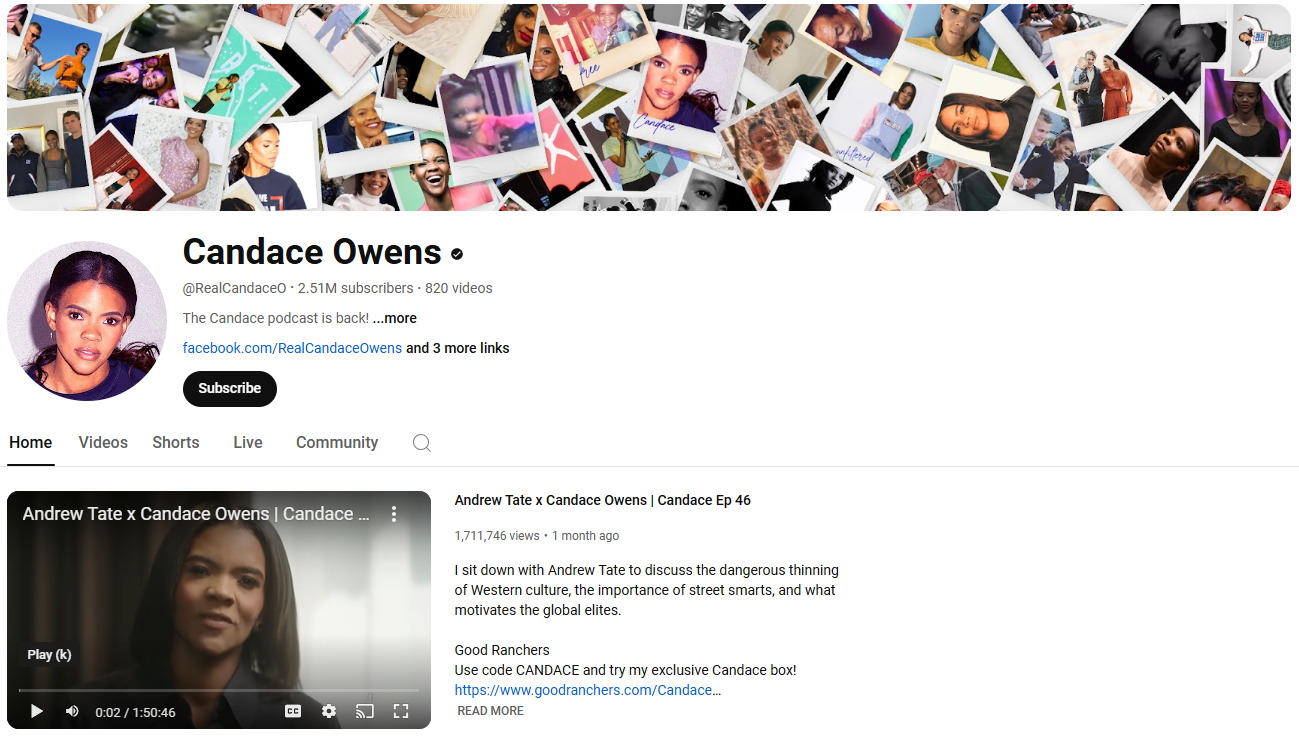Click the Subscribe button
Image resolution: width=1299 pixels, height=739 pixels.
[x=229, y=388]
